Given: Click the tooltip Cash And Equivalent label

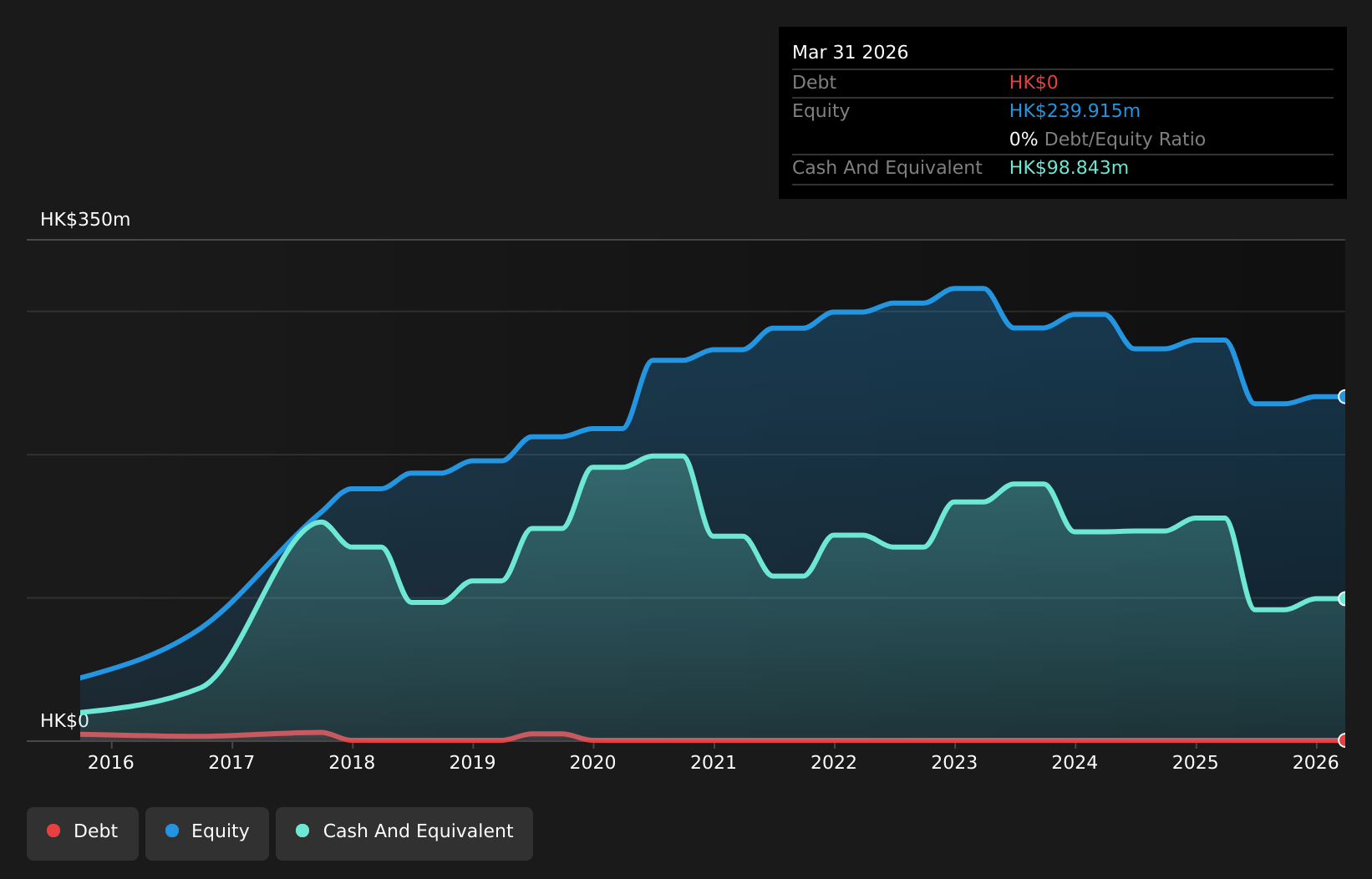Looking at the screenshot, I should pos(887,168).
